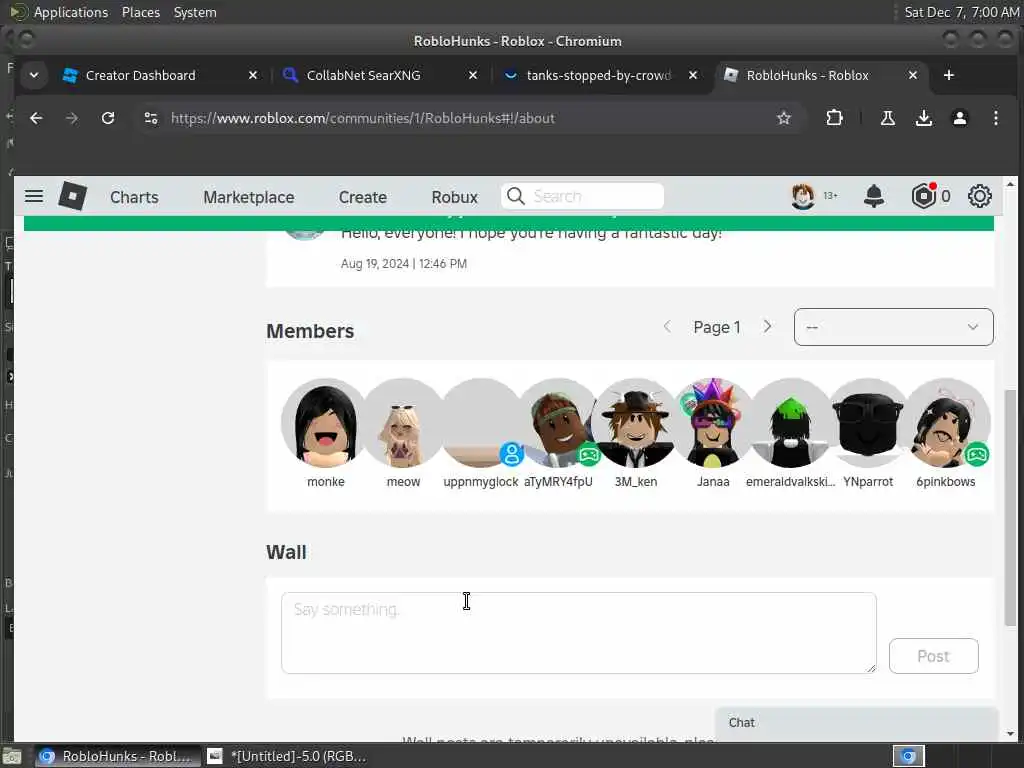Click the browser forward arrow
The image size is (1024, 768).
tap(72, 118)
